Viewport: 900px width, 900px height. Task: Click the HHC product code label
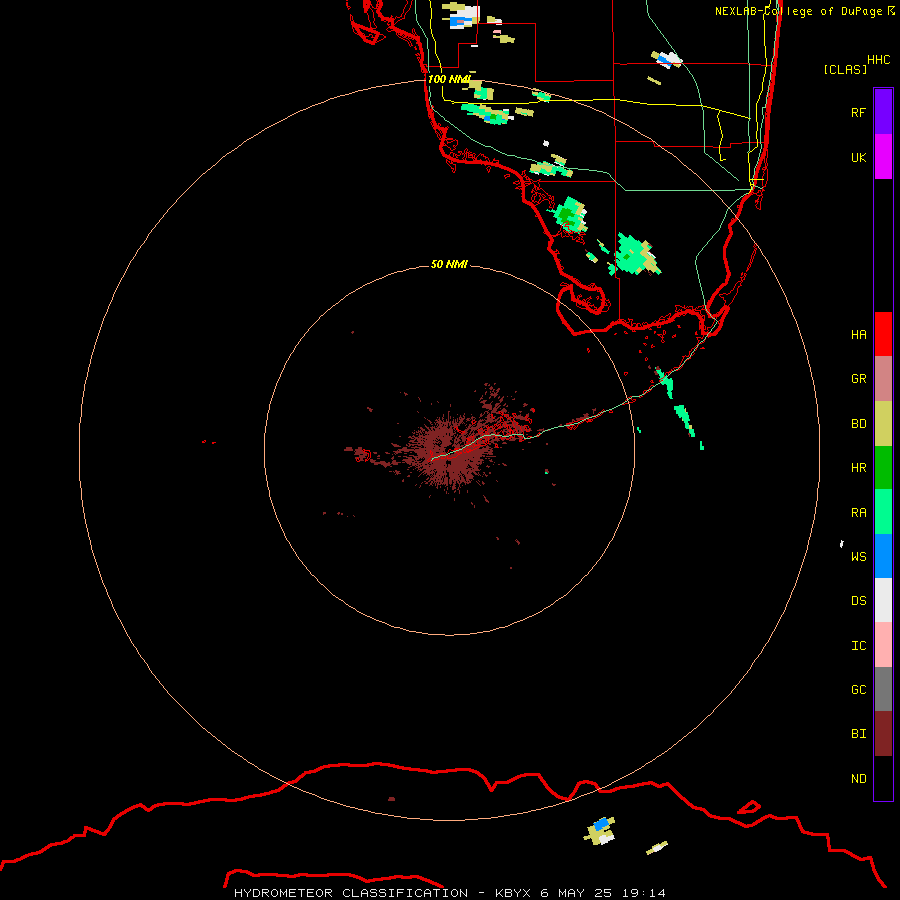point(878,60)
